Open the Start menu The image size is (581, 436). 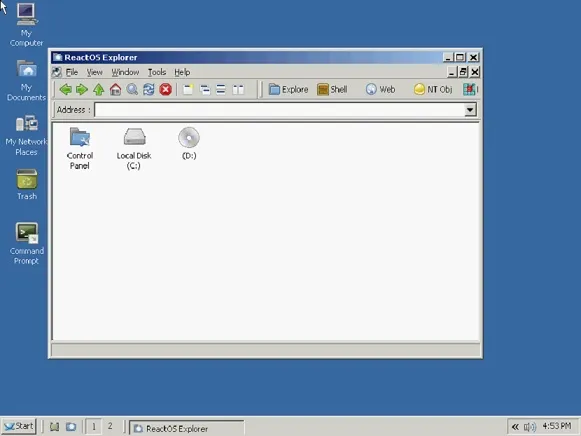click(19, 426)
